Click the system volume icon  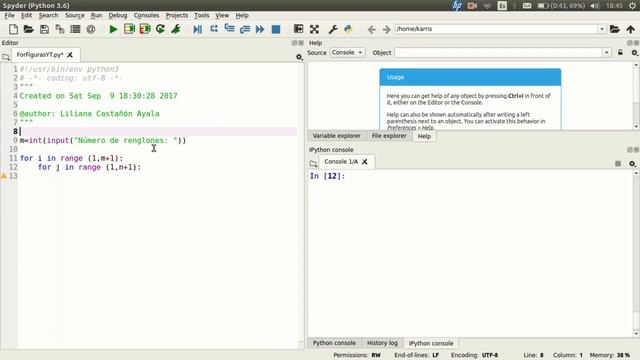coord(595,5)
